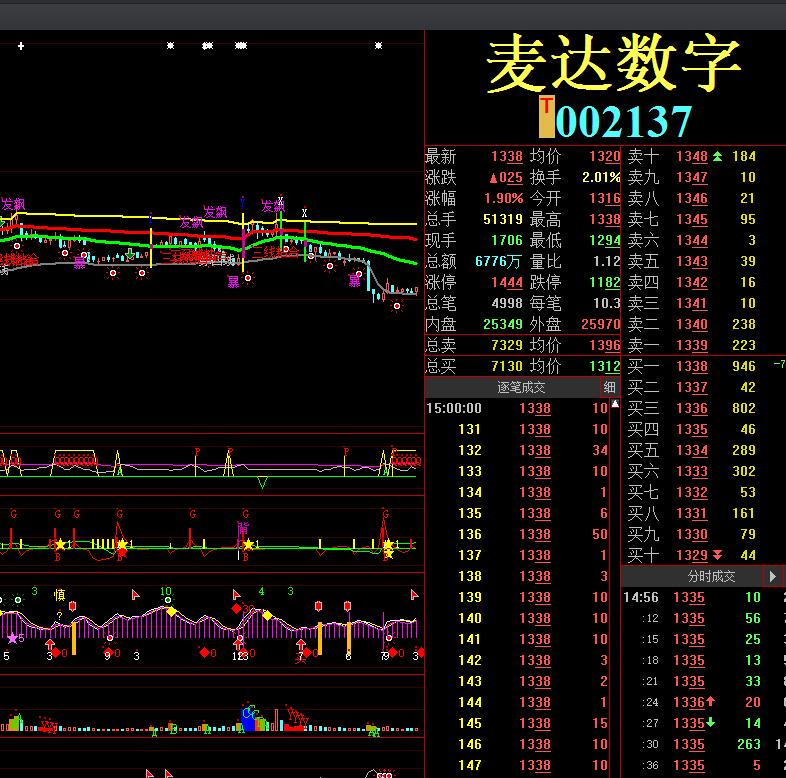Select the 分时成交 panel header
786x778 pixels.
point(711,576)
